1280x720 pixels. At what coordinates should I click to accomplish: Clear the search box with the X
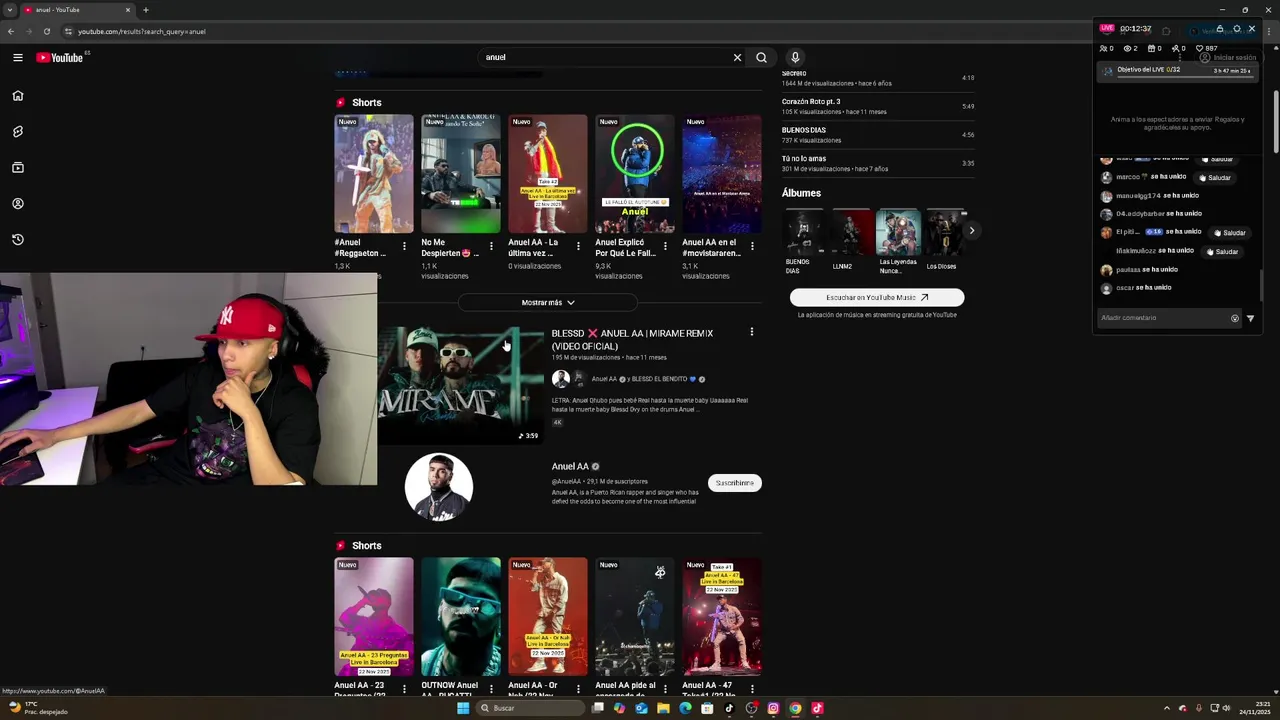(x=738, y=57)
